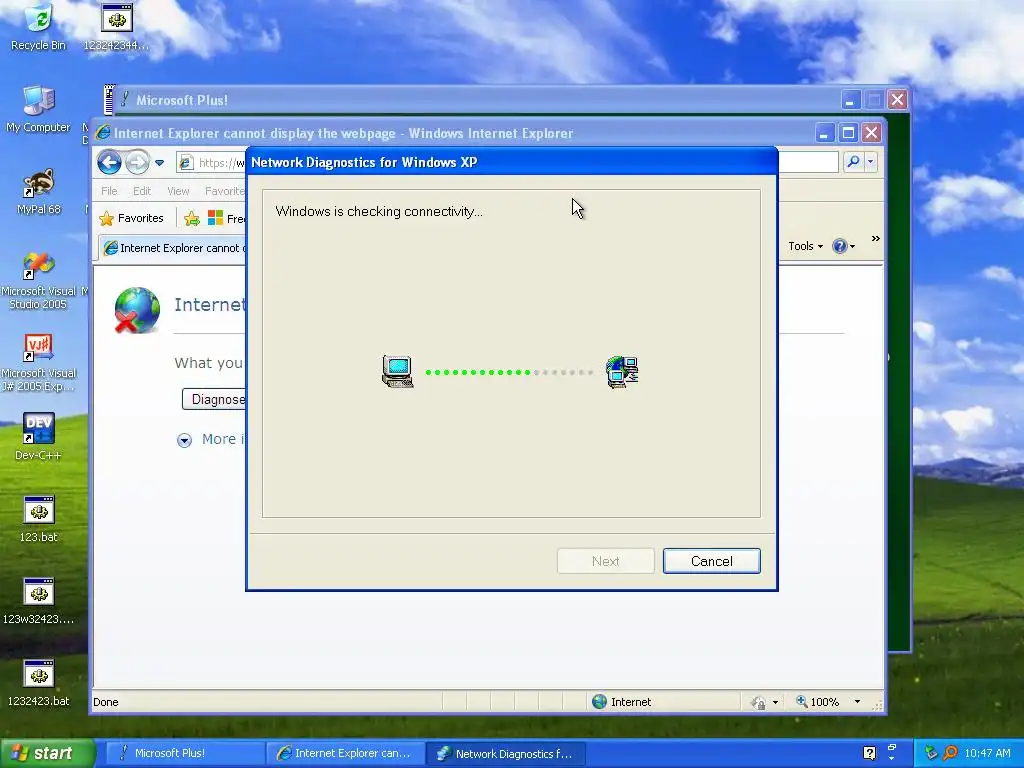
Task: Click the Done status bar text
Action: pos(106,702)
